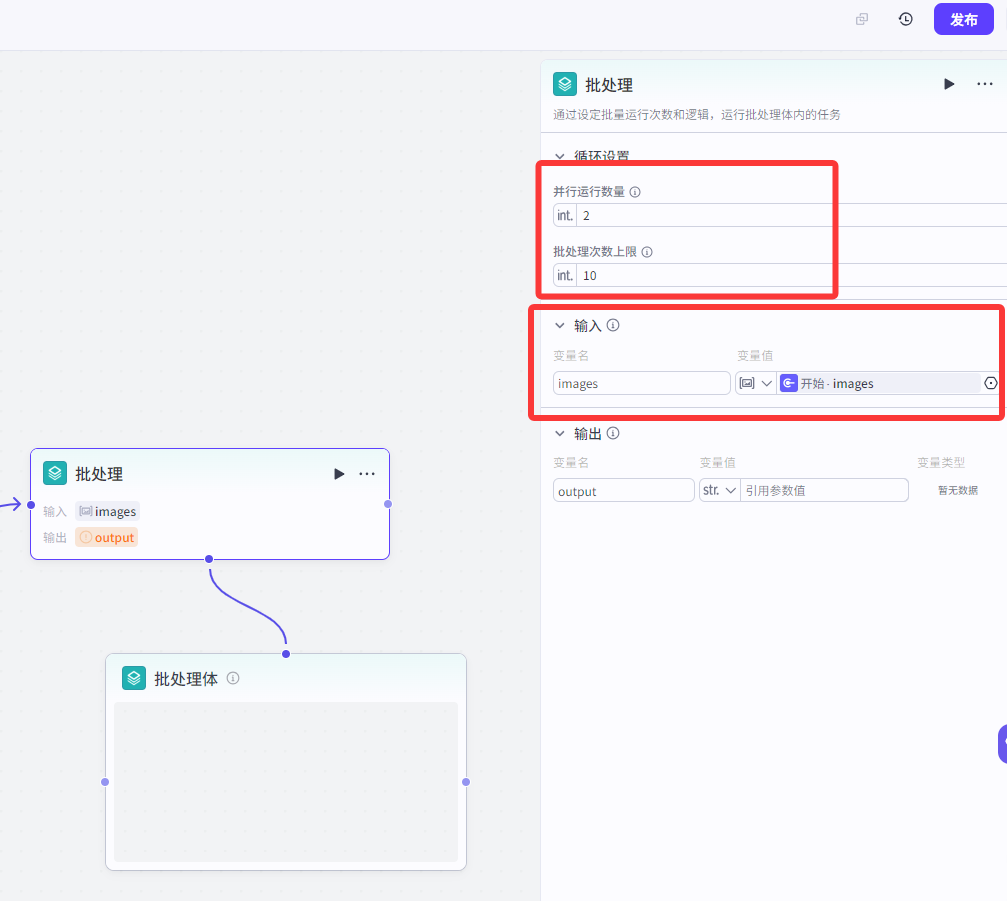Image resolution: width=1007 pixels, height=901 pixels.
Task: Click the images variable name field
Action: click(641, 383)
